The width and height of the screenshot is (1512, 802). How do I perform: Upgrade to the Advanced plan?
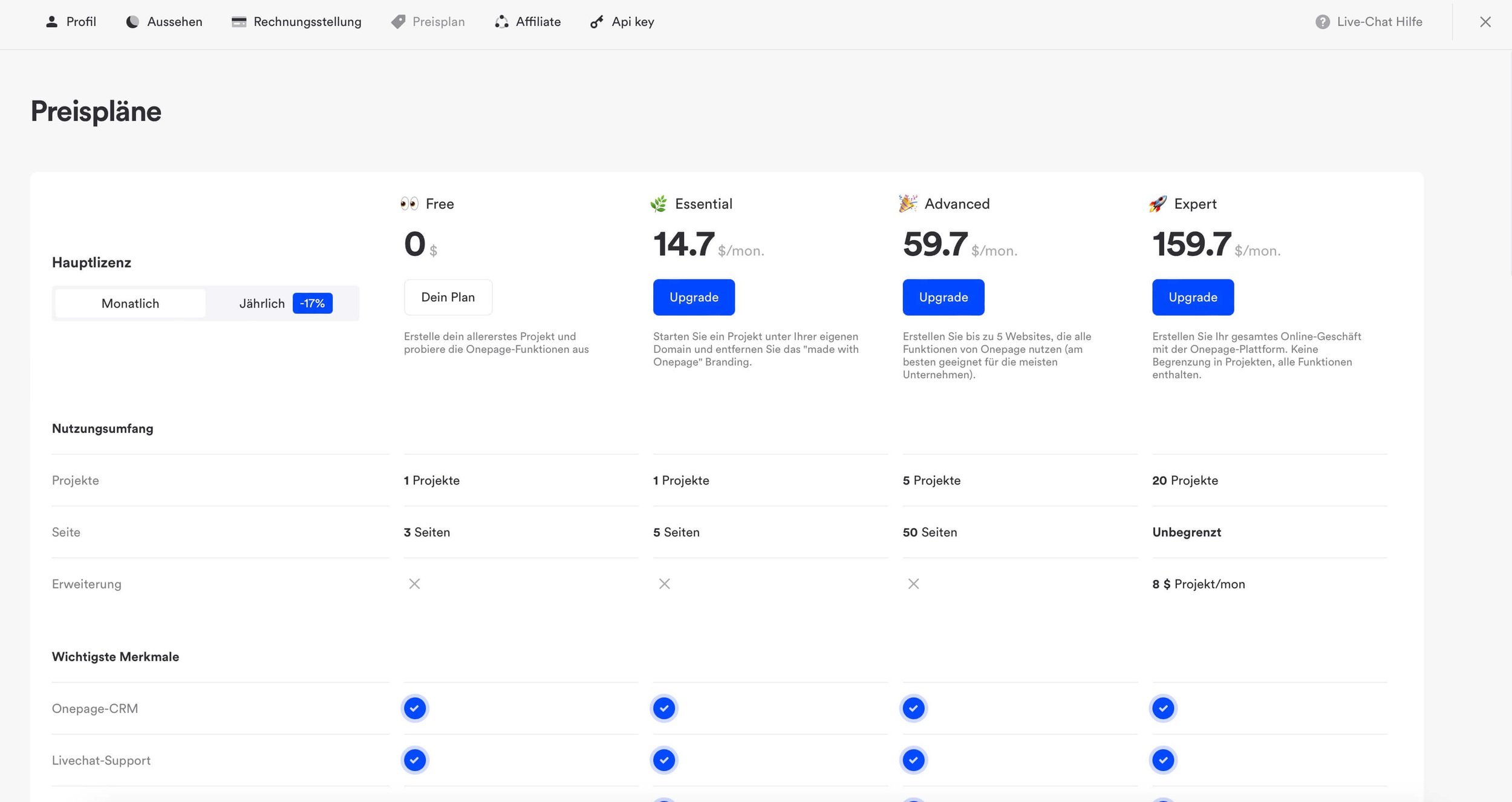943,297
